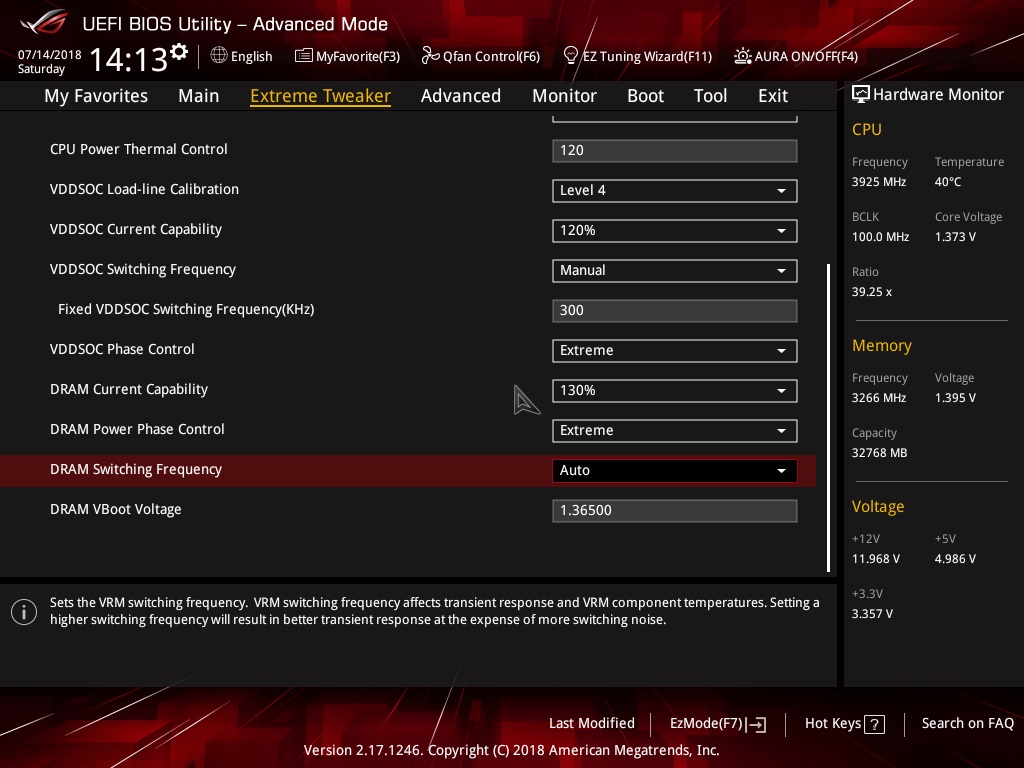Select CPU Power Thermal Control label
Viewport: 1024px width, 768px height.
pos(138,149)
